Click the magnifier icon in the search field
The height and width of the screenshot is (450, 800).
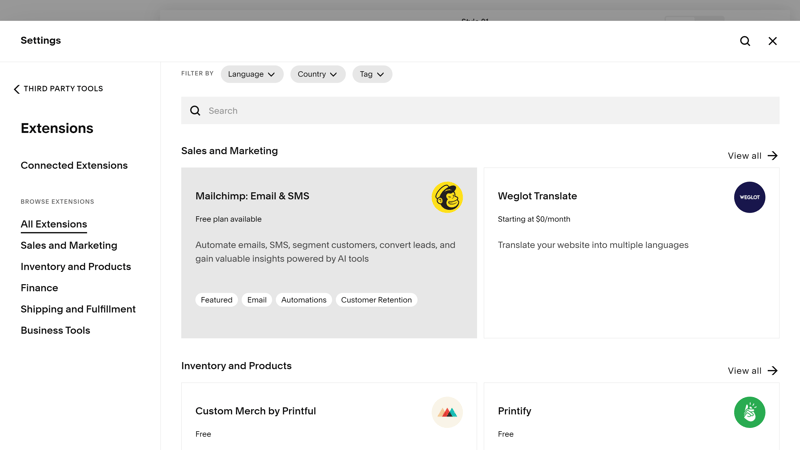tap(195, 111)
